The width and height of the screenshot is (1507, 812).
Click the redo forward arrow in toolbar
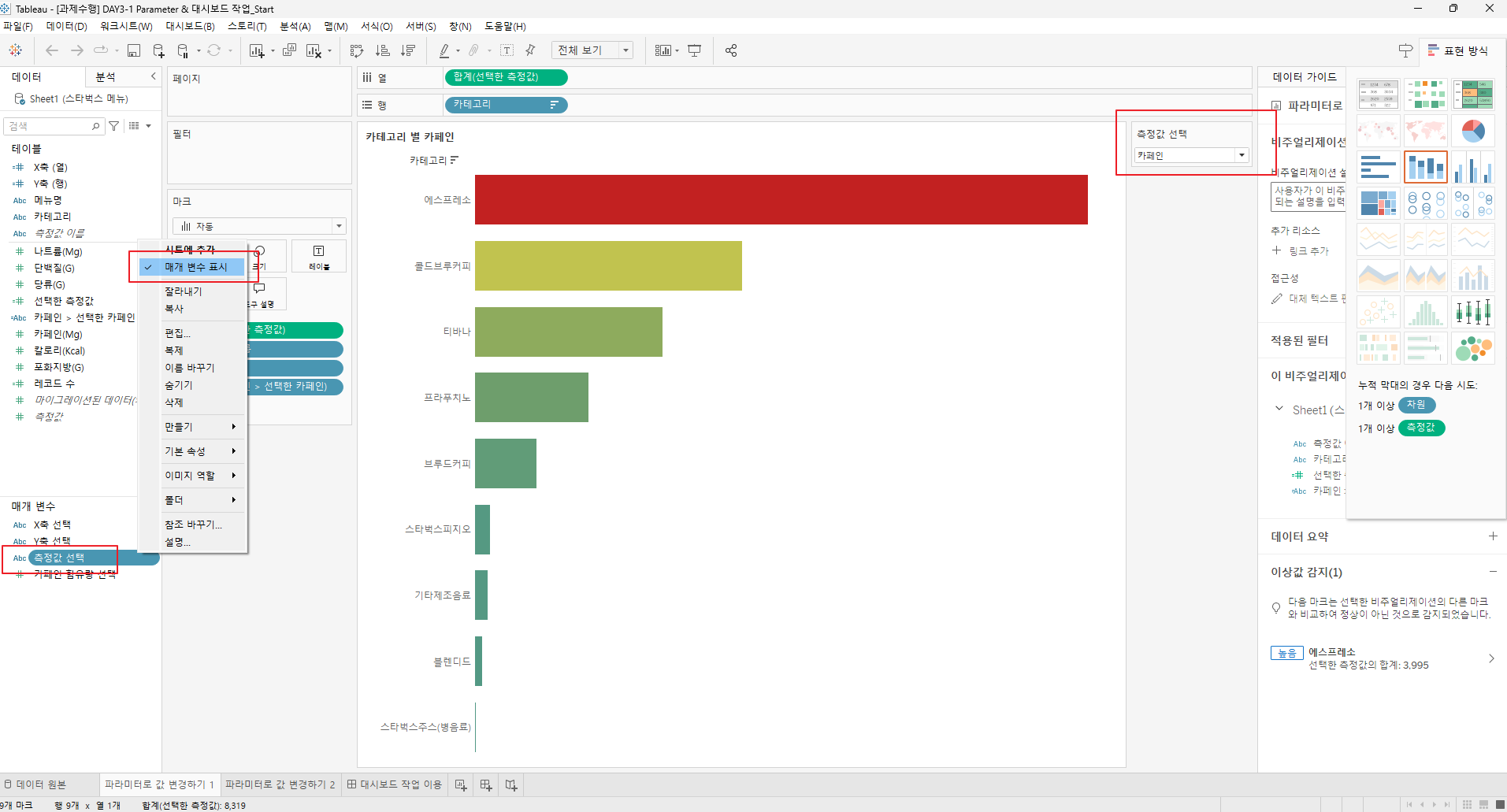point(77,50)
